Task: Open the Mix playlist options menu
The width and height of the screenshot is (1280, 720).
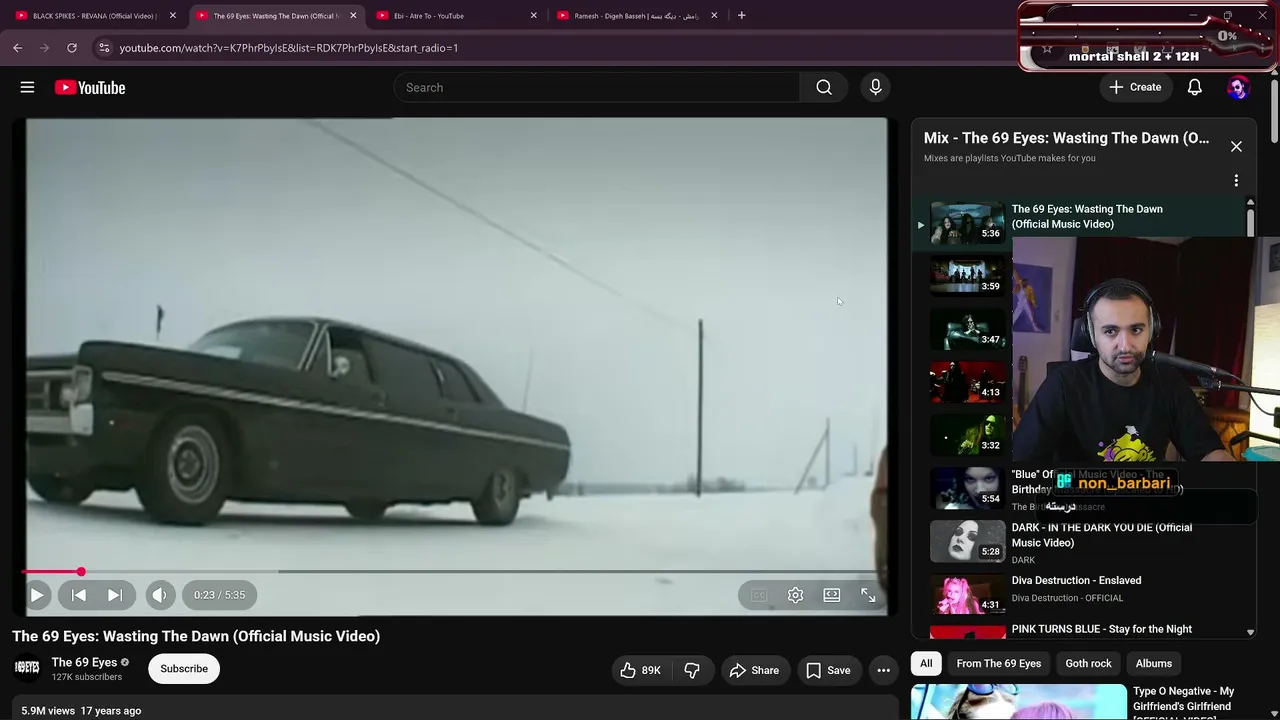Action: (x=1236, y=181)
